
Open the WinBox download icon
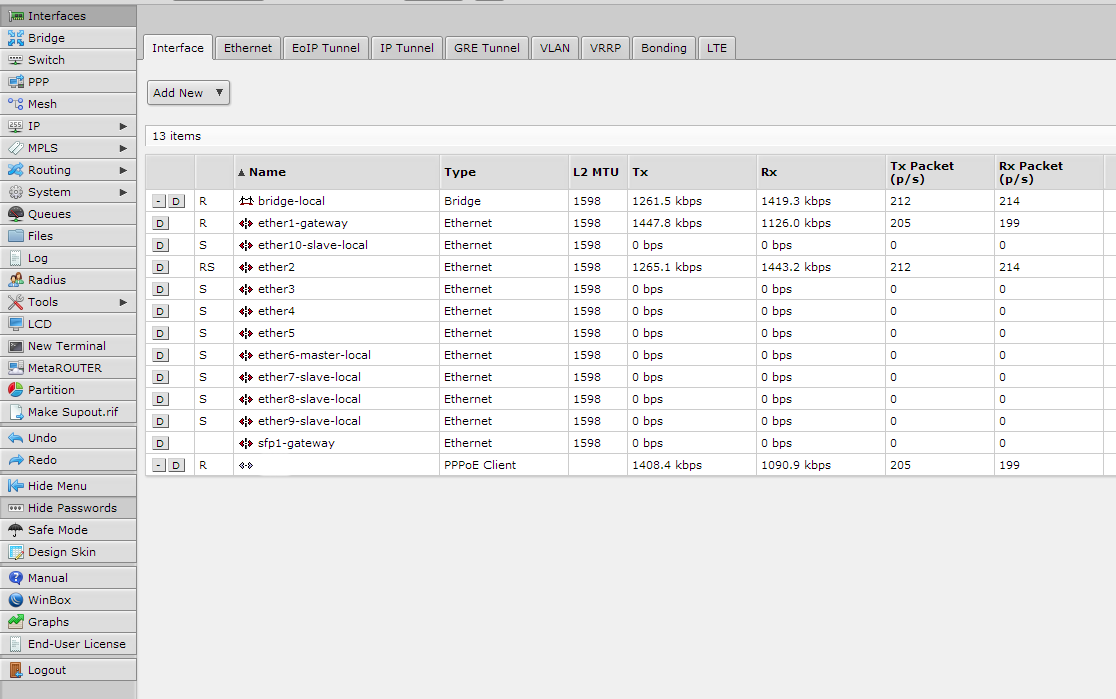point(16,600)
